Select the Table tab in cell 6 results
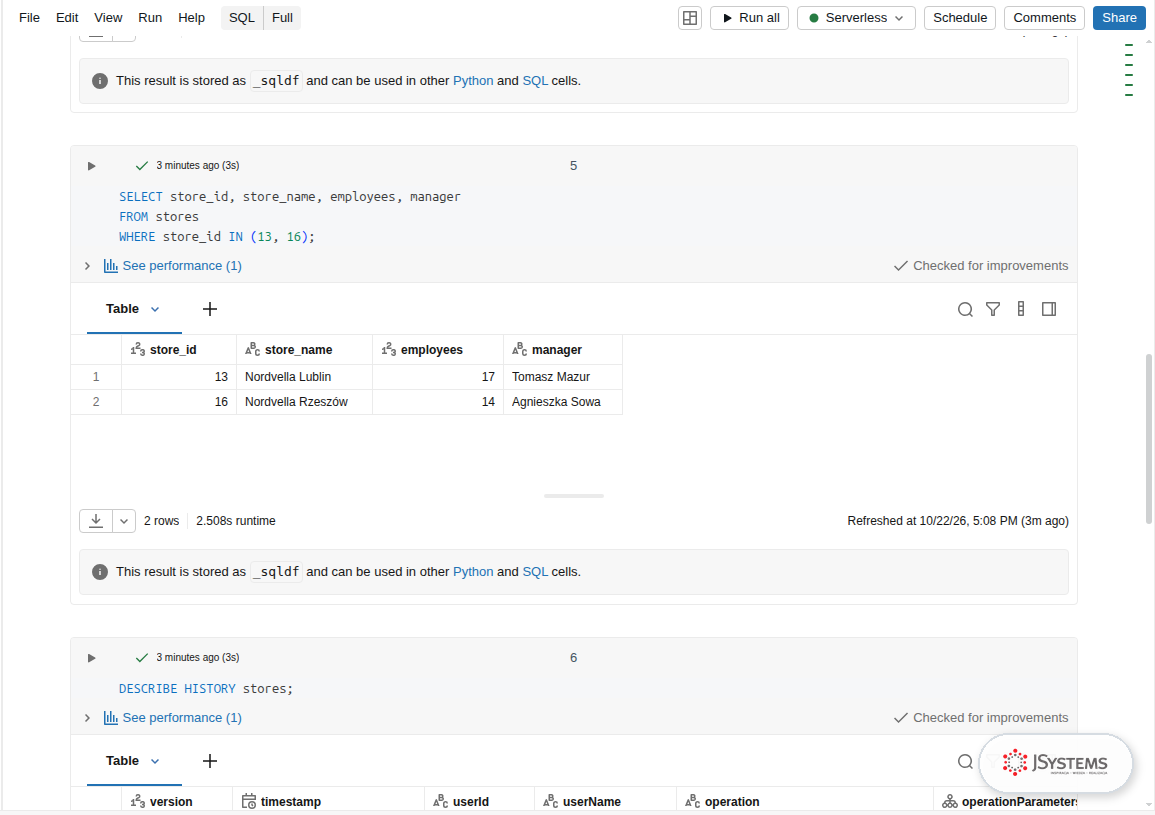 (x=122, y=760)
